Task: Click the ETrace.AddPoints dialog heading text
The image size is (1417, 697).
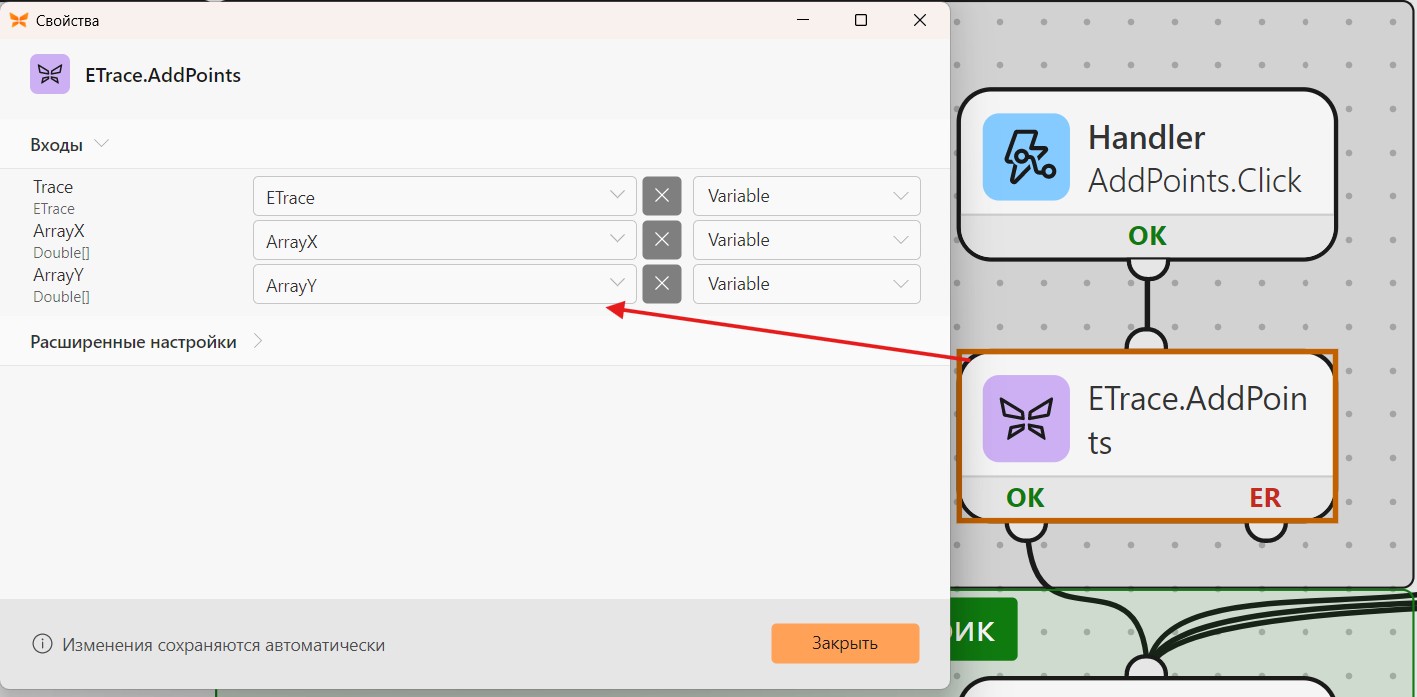Action: pos(163,75)
